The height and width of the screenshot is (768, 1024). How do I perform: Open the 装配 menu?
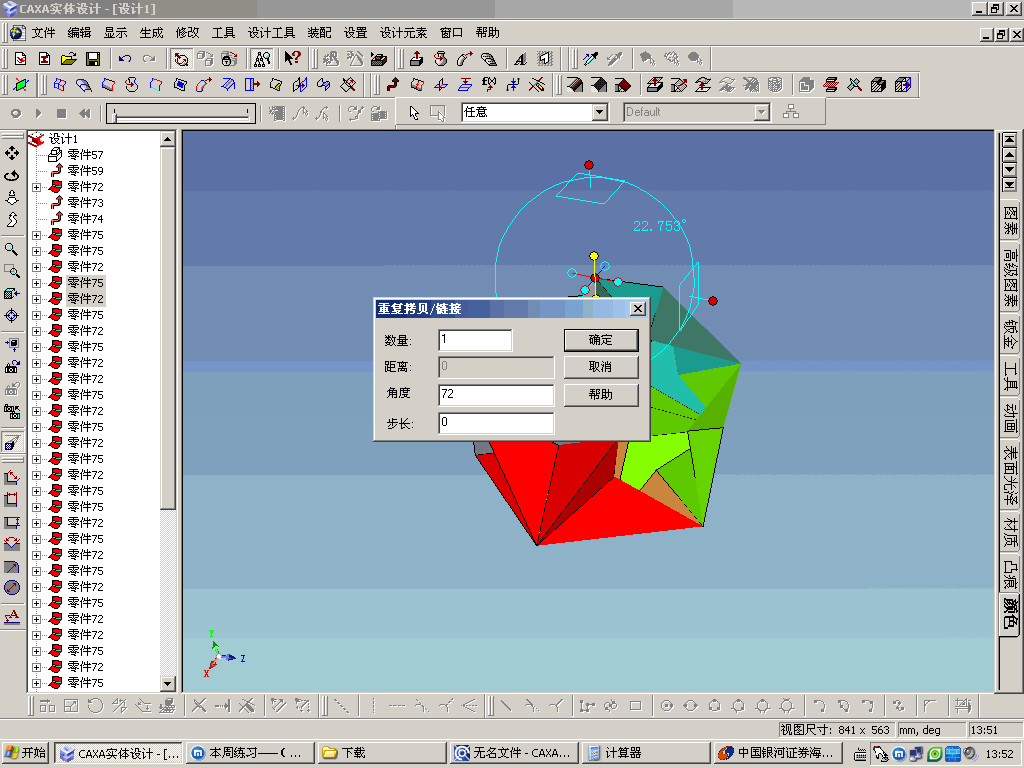pos(319,33)
